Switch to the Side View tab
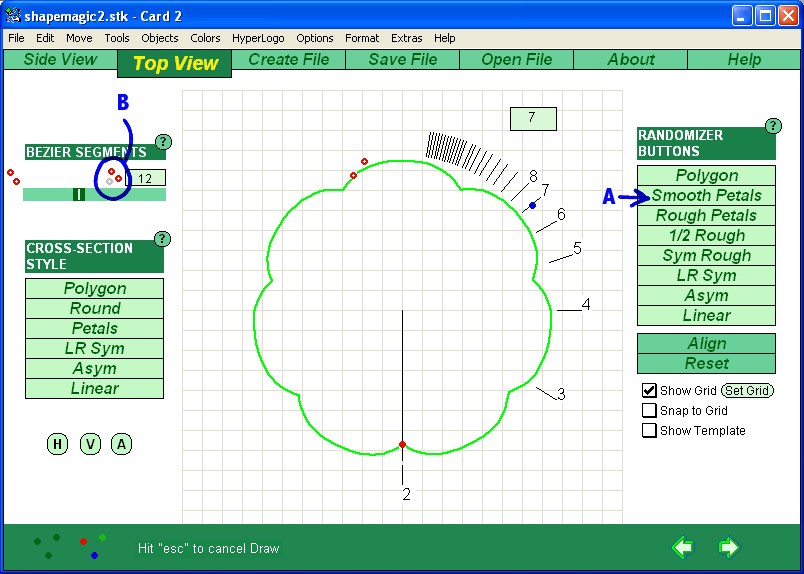This screenshot has width=804, height=574. pyautogui.click(x=60, y=59)
